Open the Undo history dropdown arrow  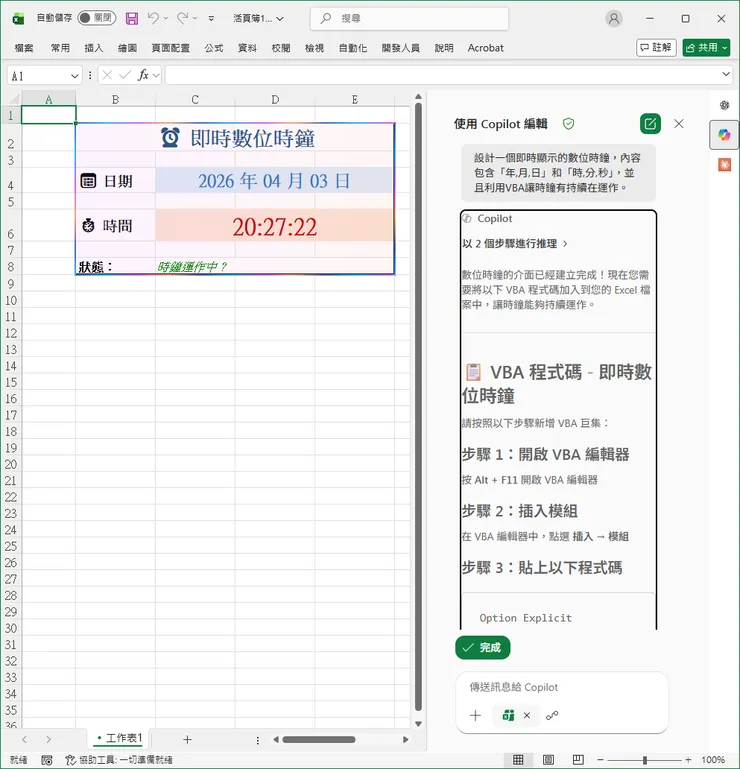pos(166,19)
